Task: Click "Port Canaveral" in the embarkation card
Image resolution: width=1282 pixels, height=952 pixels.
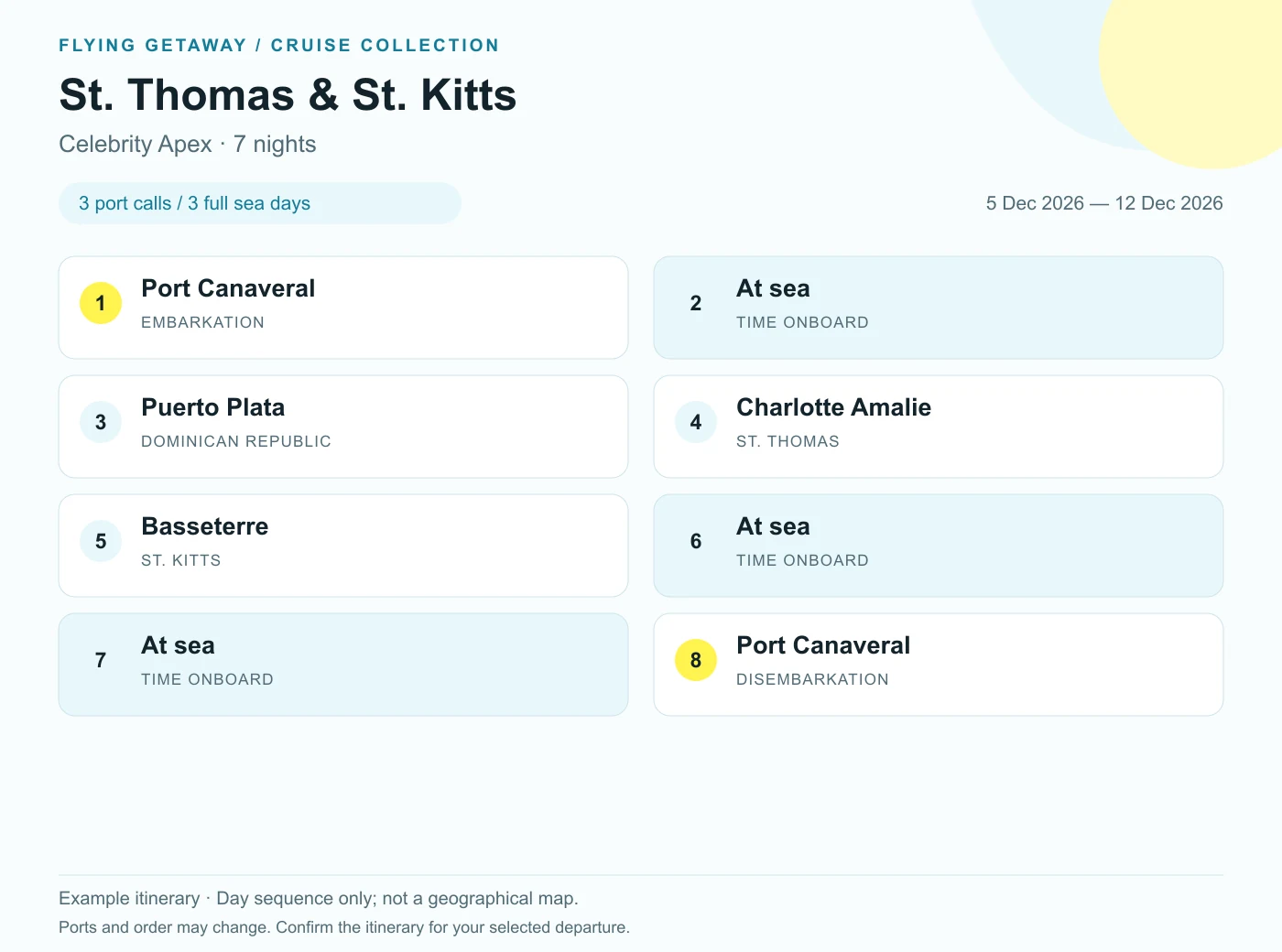Action: 228,288
